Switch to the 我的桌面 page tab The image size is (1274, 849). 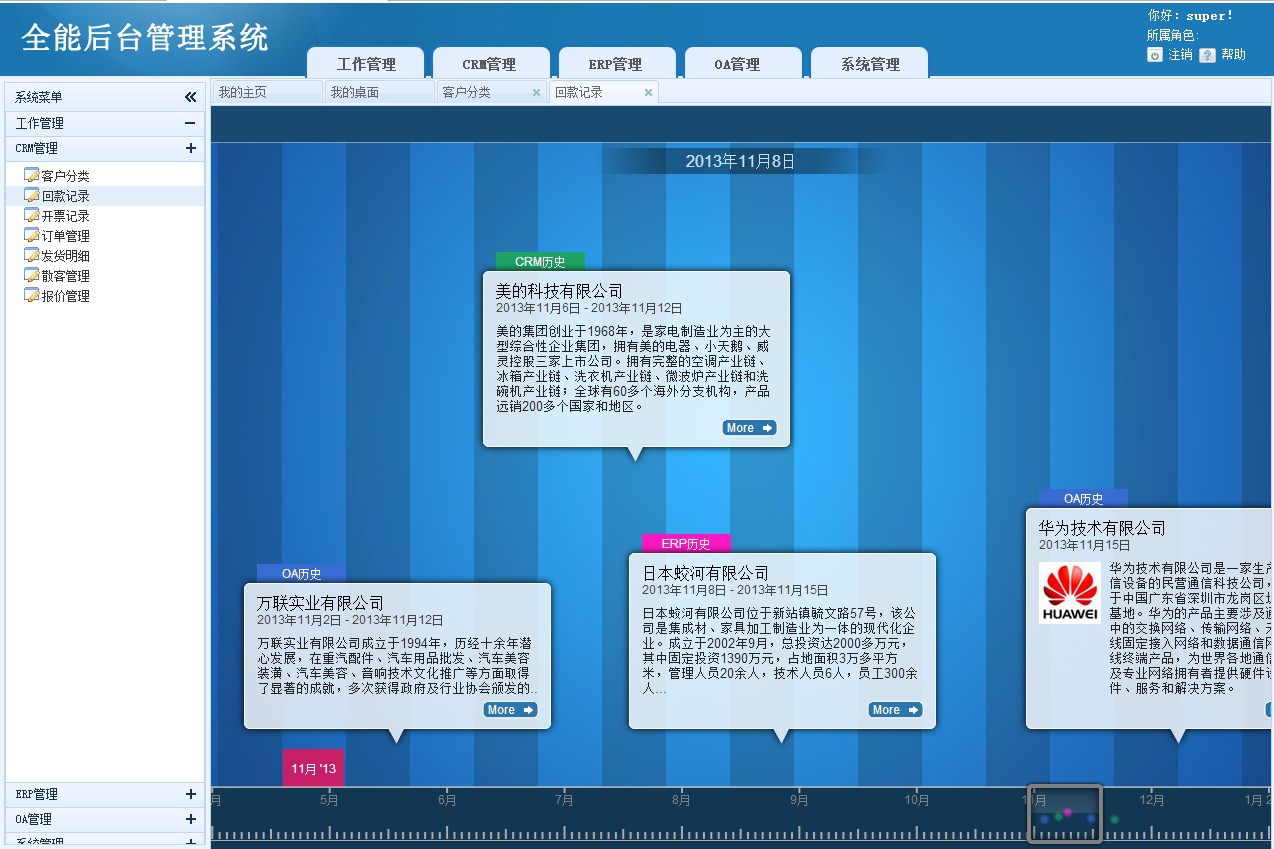[379, 92]
